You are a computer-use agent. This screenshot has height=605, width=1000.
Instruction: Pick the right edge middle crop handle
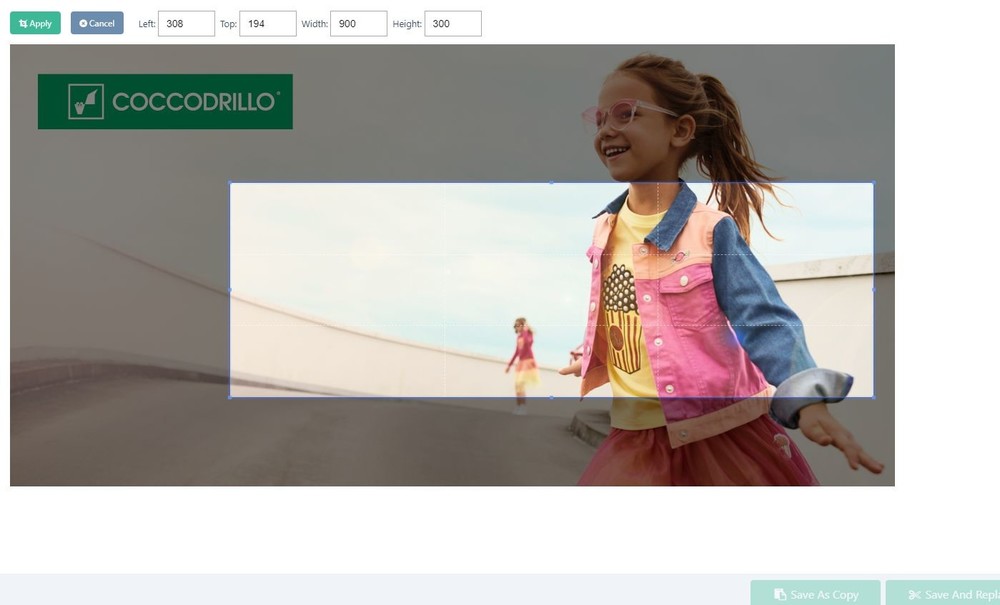point(873,290)
